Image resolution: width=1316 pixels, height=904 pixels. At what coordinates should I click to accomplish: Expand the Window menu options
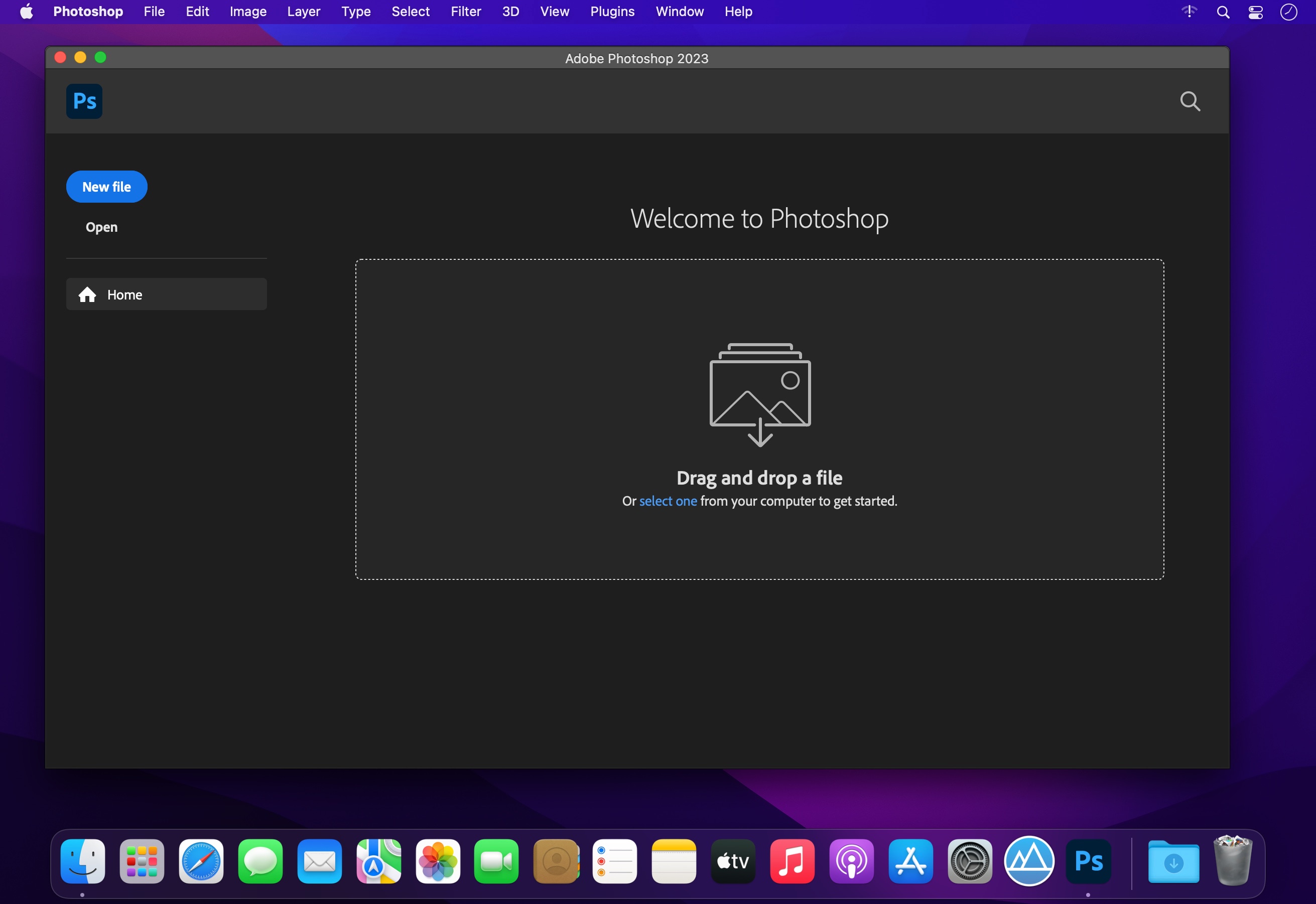[x=679, y=11]
